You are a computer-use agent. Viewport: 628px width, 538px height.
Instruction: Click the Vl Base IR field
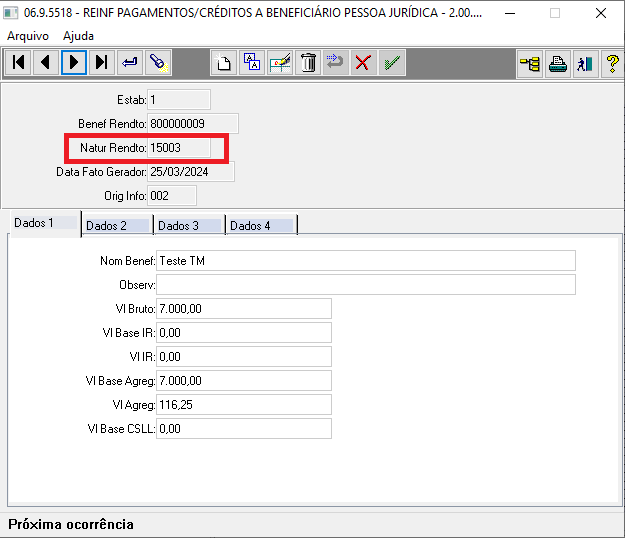pos(244,333)
